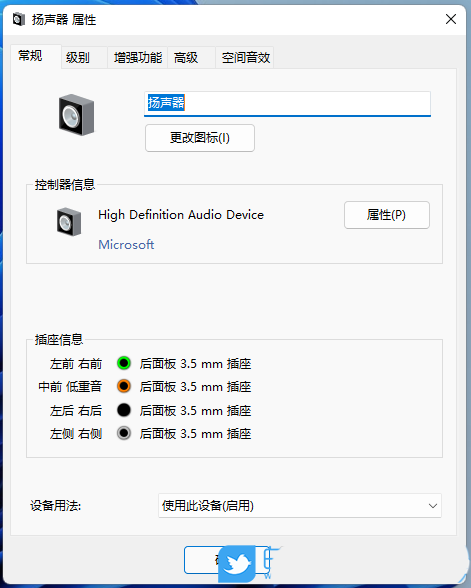Screen dimensions: 471x588
Task: Close the 扬声器 属性 dialog window
Action: pyautogui.click(x=451, y=19)
